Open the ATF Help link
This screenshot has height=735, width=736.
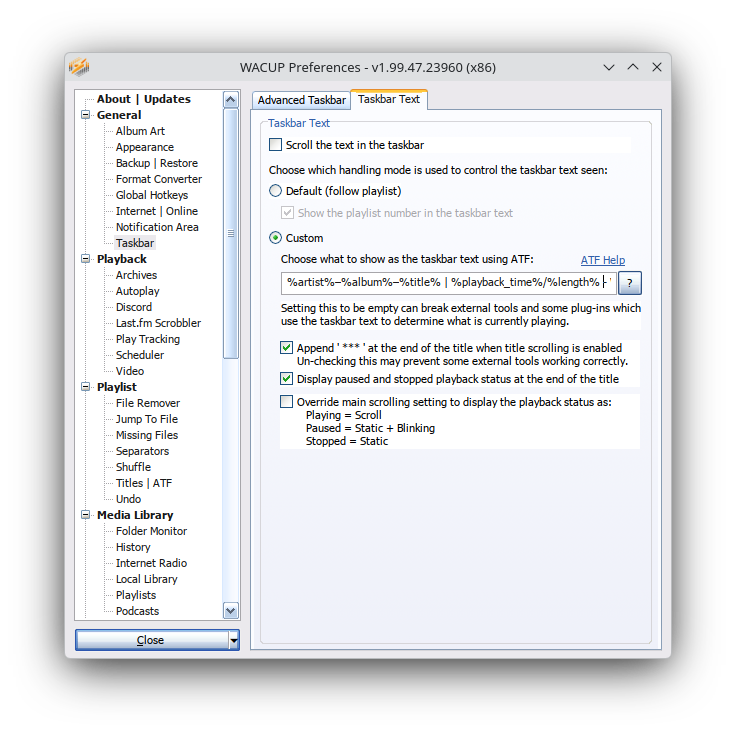point(602,260)
